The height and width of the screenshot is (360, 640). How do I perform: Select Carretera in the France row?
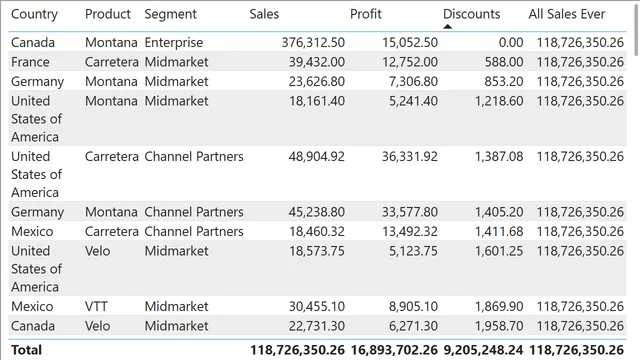[112, 62]
